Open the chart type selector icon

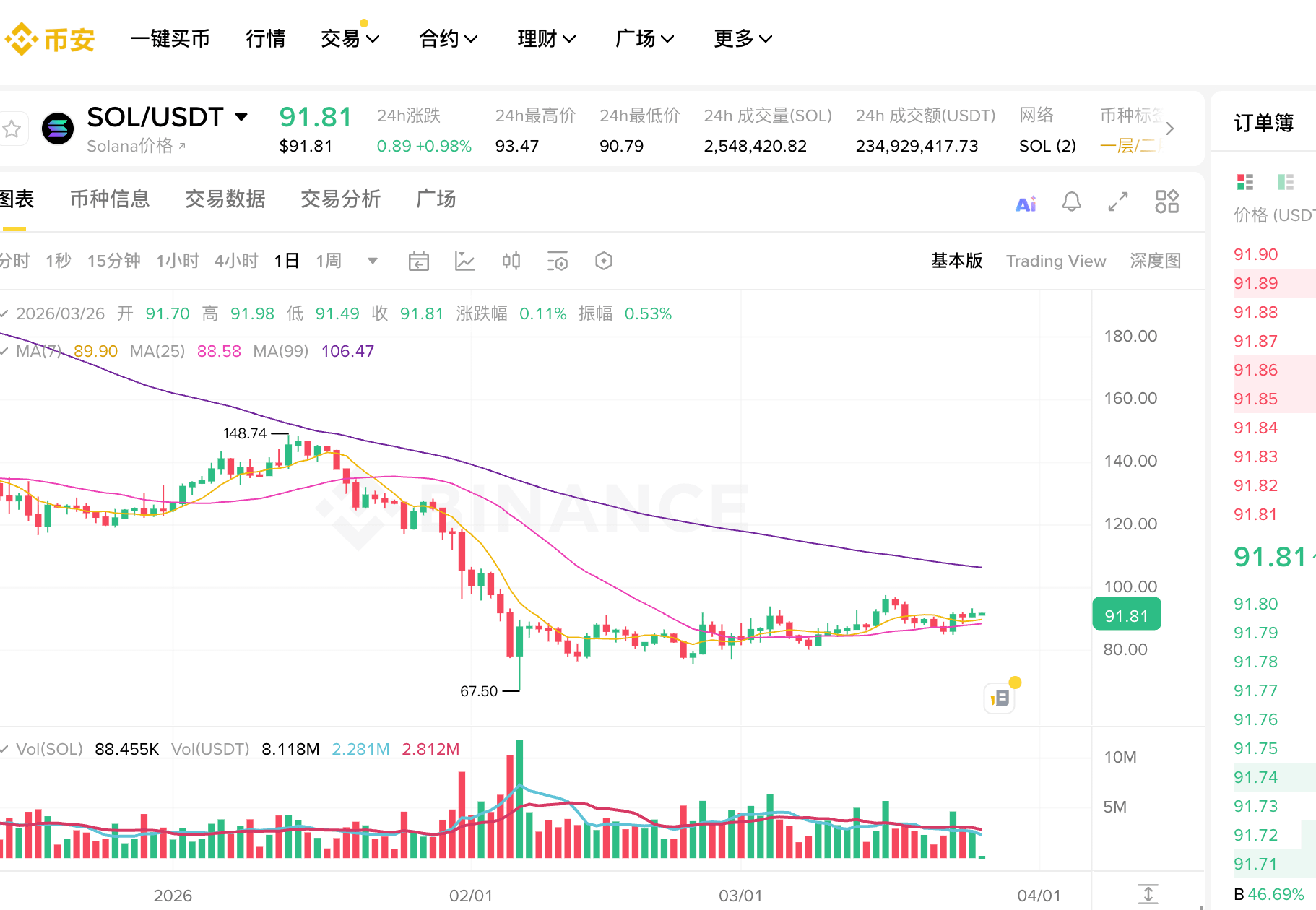[x=465, y=261]
